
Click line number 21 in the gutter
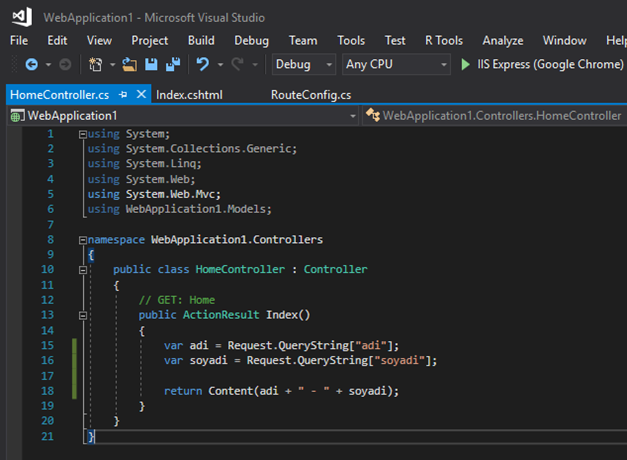pos(47,436)
